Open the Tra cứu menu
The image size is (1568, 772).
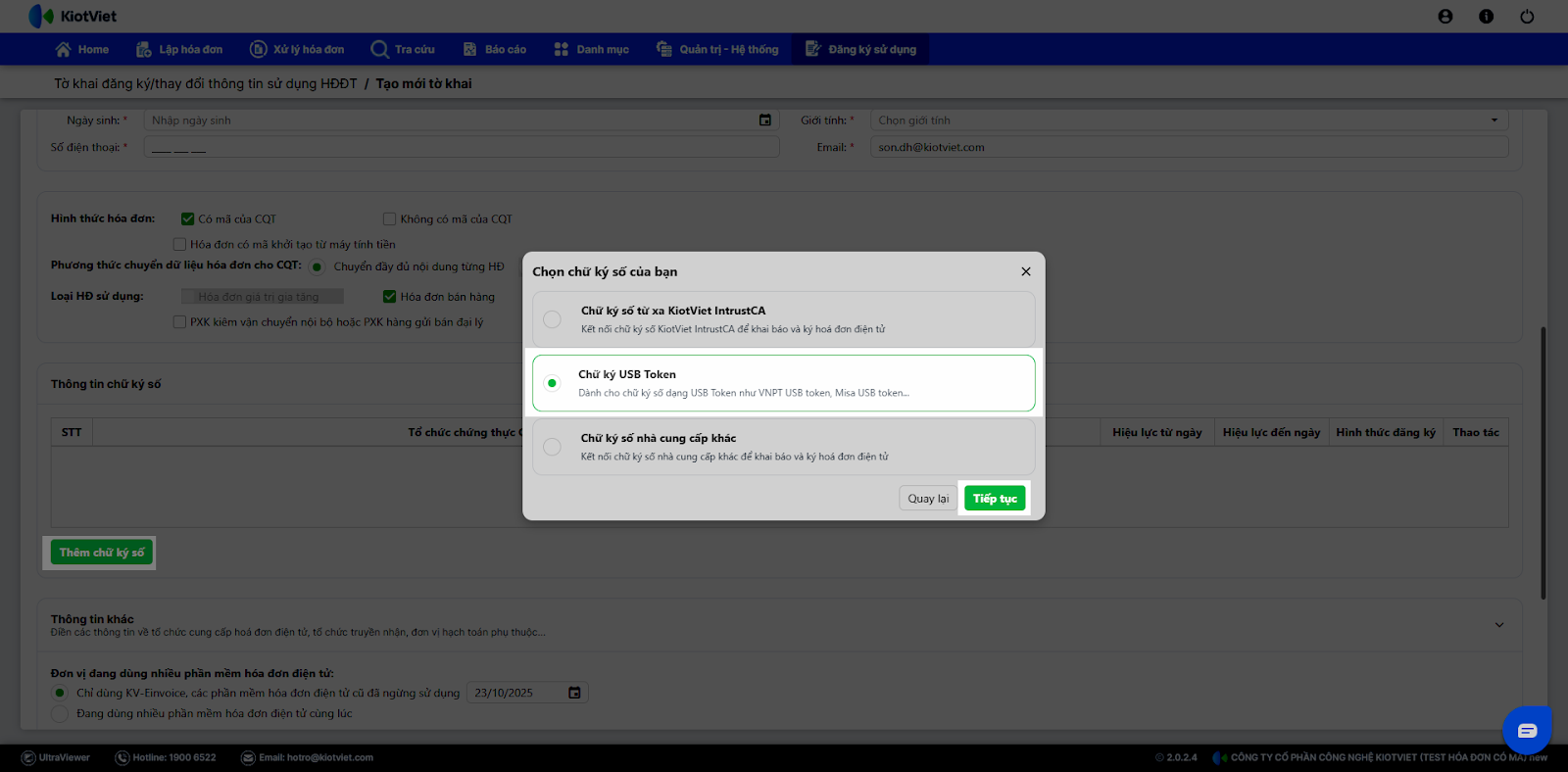click(403, 49)
